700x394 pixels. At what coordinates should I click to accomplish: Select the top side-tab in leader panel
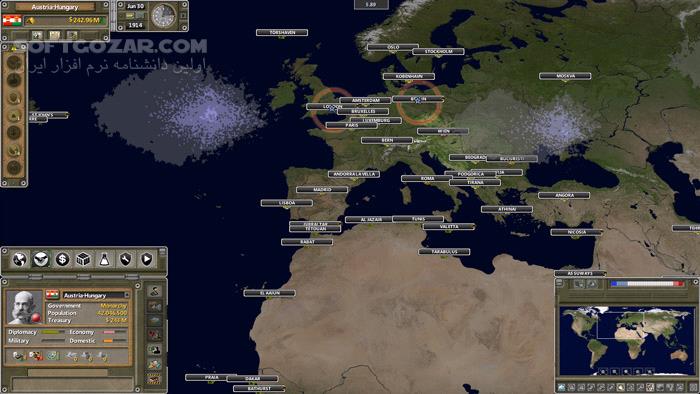(x=154, y=291)
